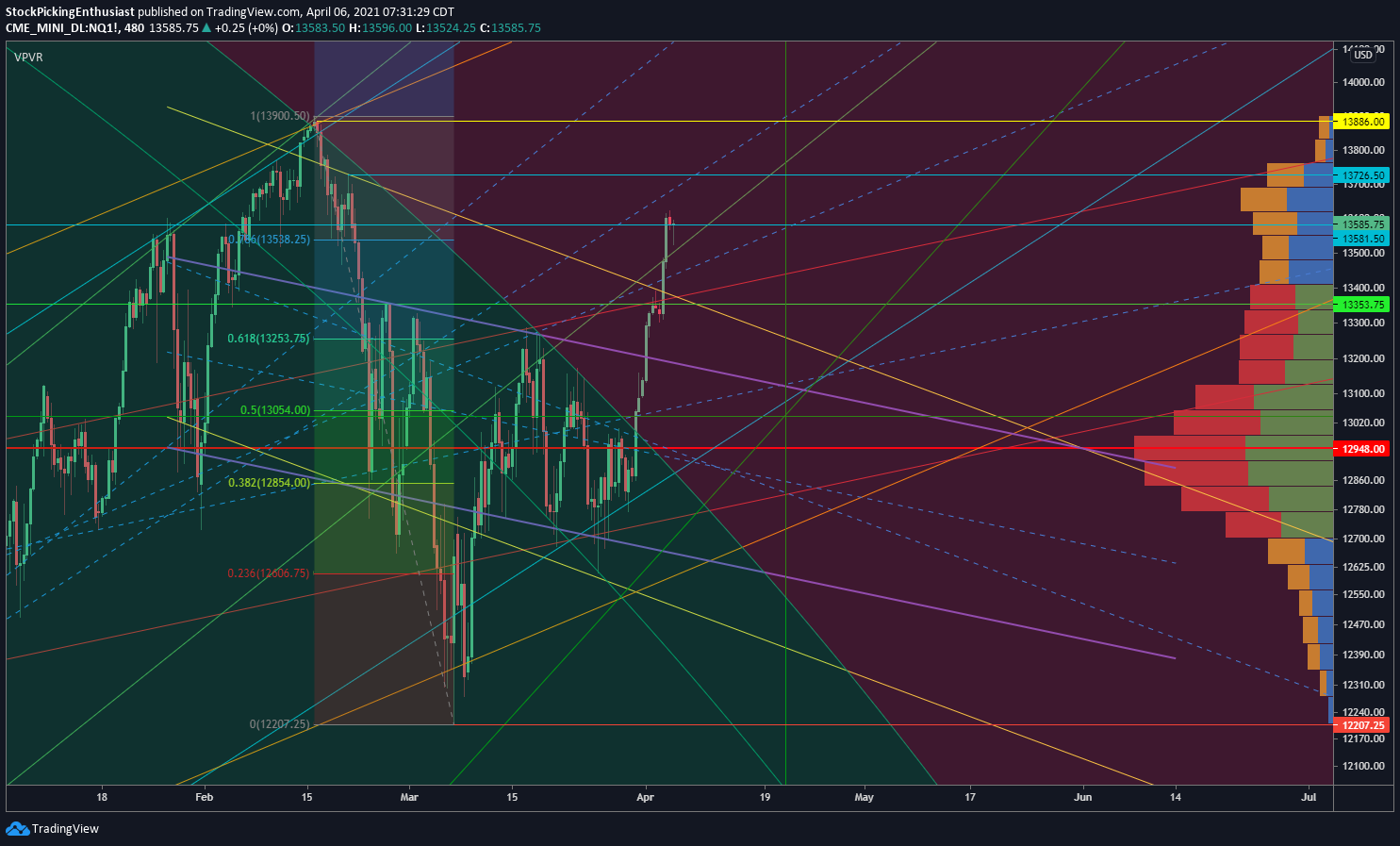
Task: Click the 13020.00 price axis label
Action: [x=1363, y=423]
